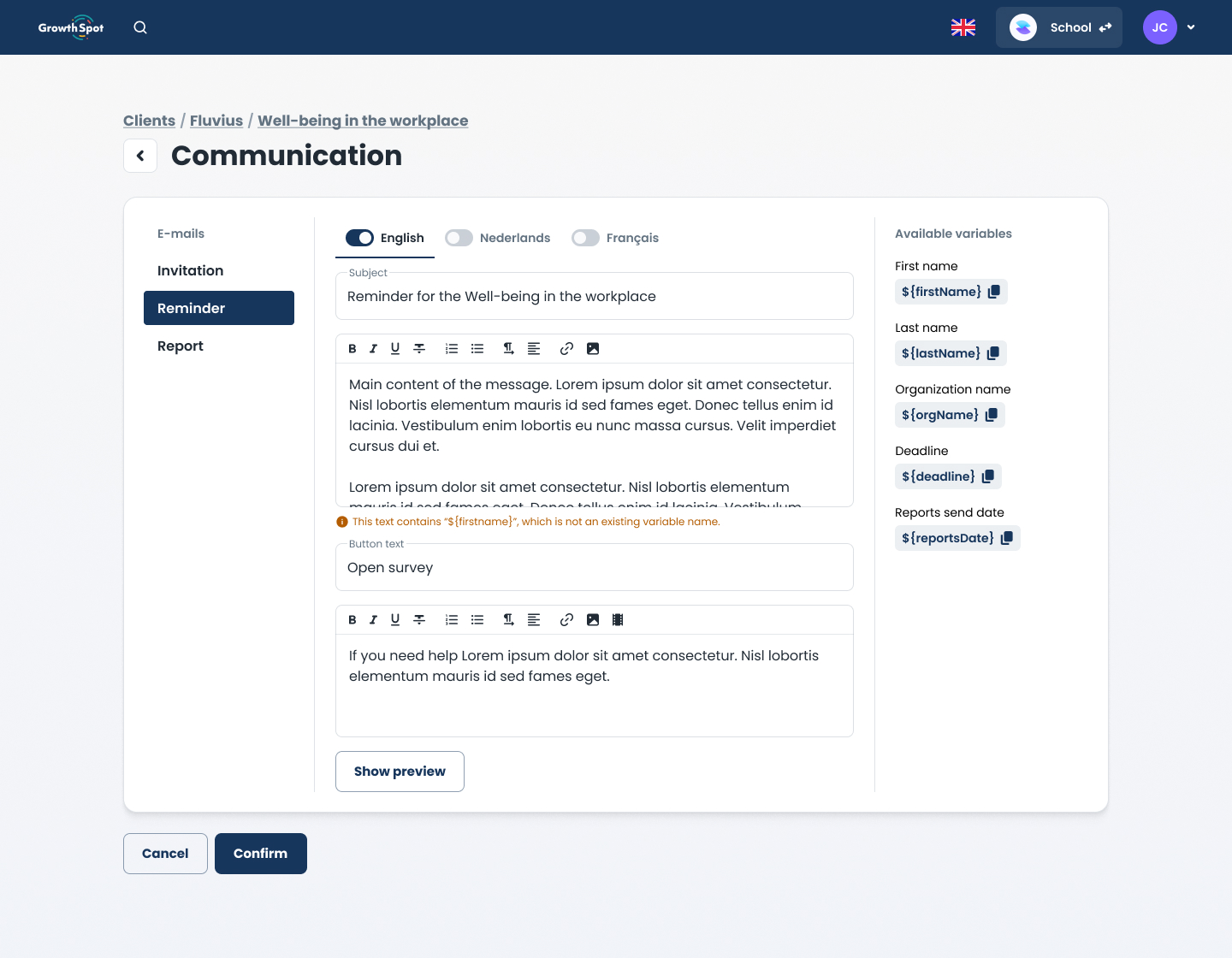Open the language flag selector
The image size is (1232, 958).
[963, 27]
